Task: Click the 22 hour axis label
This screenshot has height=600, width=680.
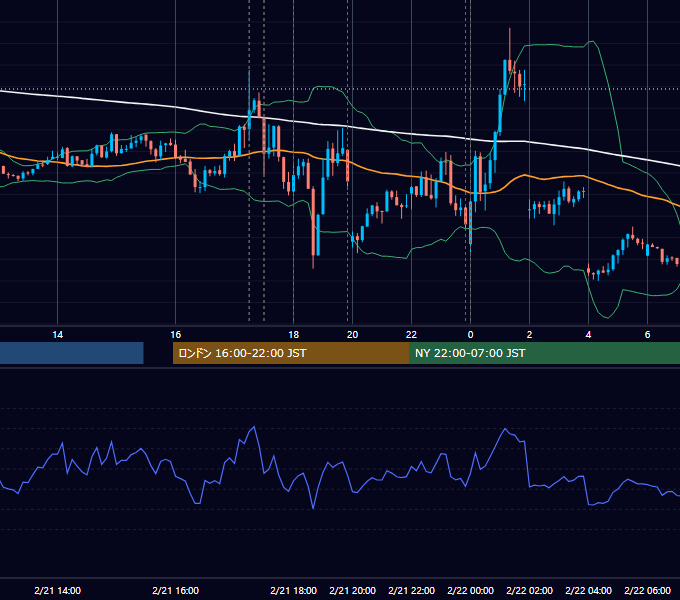Action: click(411, 335)
